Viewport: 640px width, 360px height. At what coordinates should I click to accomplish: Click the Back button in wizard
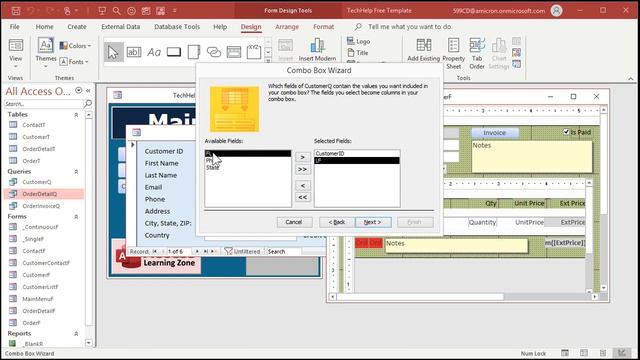click(x=337, y=222)
